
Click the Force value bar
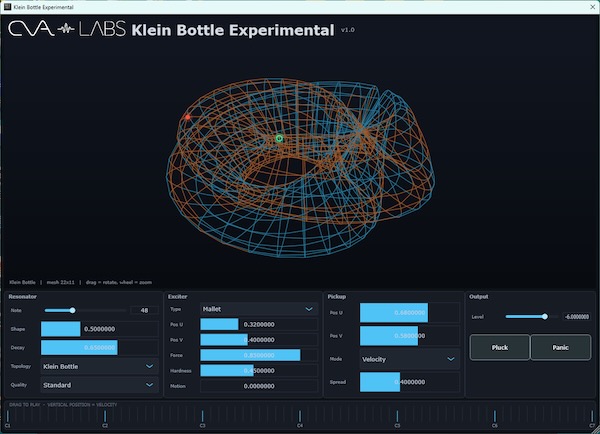pos(259,355)
